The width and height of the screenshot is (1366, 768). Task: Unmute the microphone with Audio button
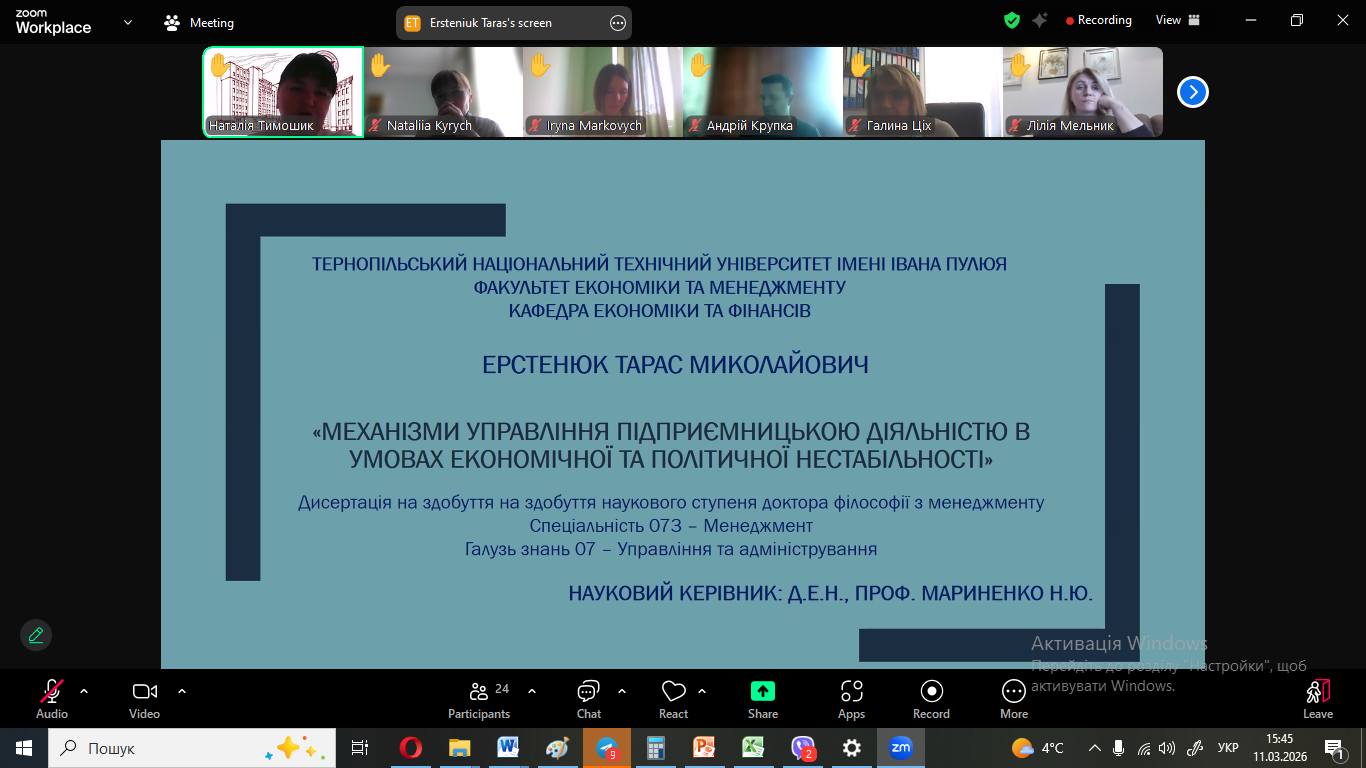point(52,699)
